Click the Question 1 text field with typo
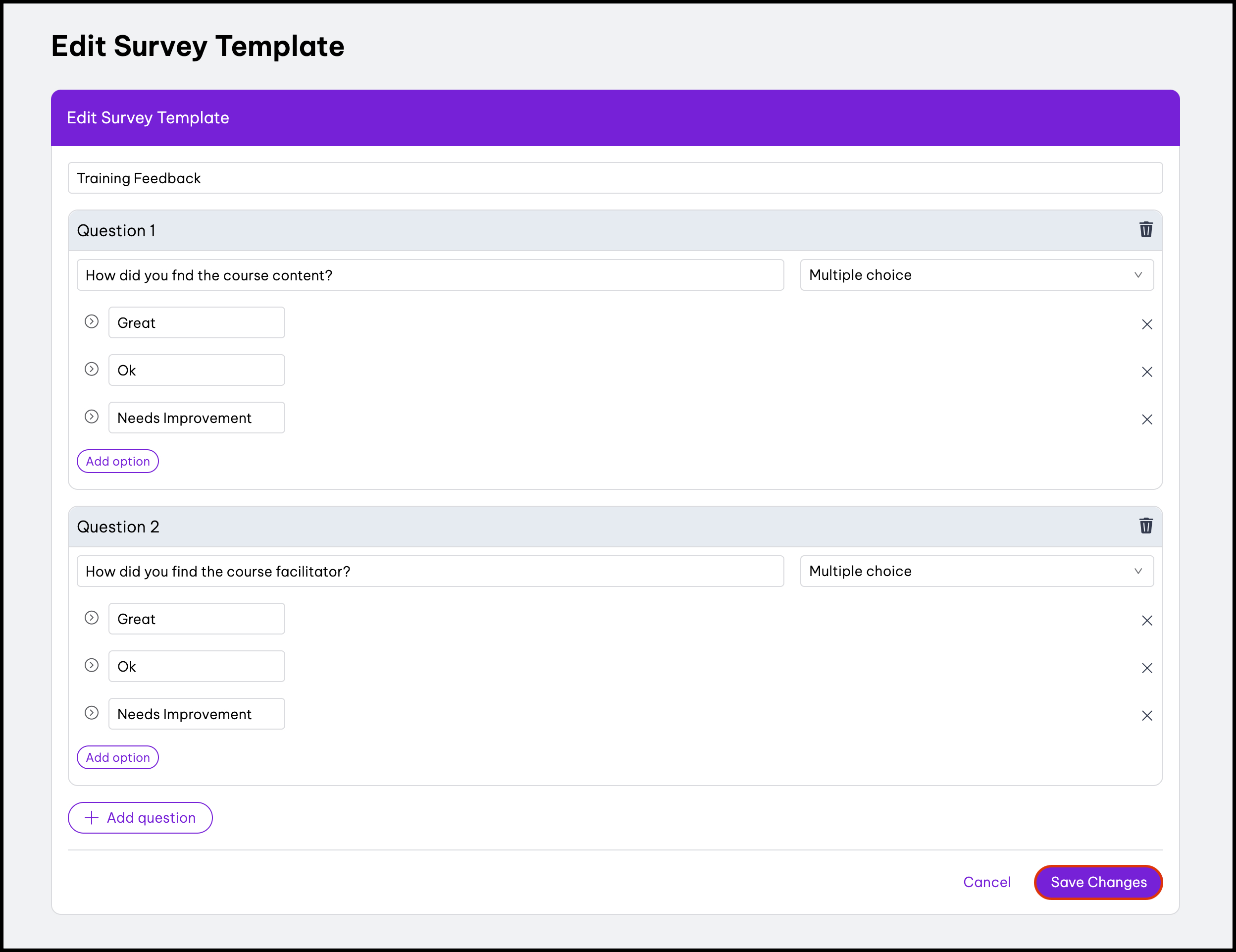The width and height of the screenshot is (1236, 952). [x=430, y=275]
